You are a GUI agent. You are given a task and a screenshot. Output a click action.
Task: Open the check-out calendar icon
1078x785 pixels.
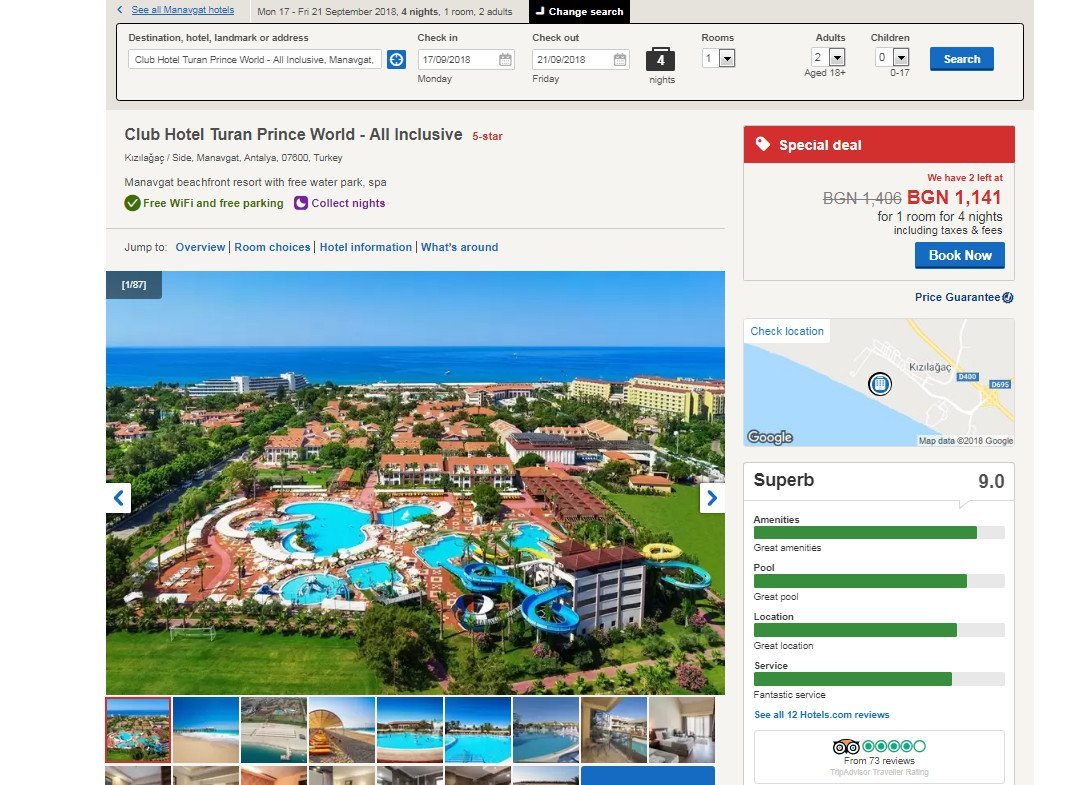[619, 60]
